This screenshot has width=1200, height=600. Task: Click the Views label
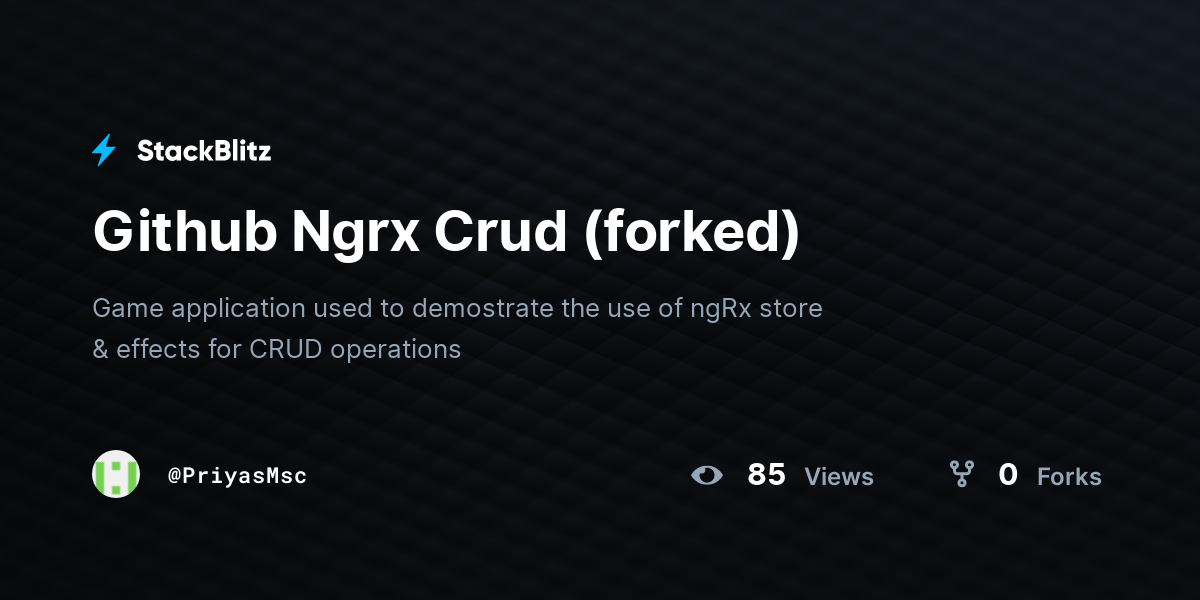point(839,477)
